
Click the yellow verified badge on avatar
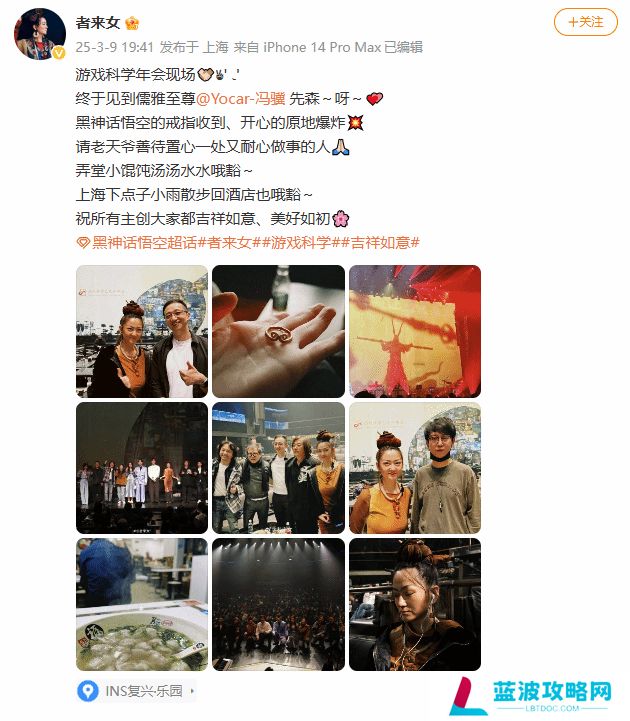[x=59, y=53]
